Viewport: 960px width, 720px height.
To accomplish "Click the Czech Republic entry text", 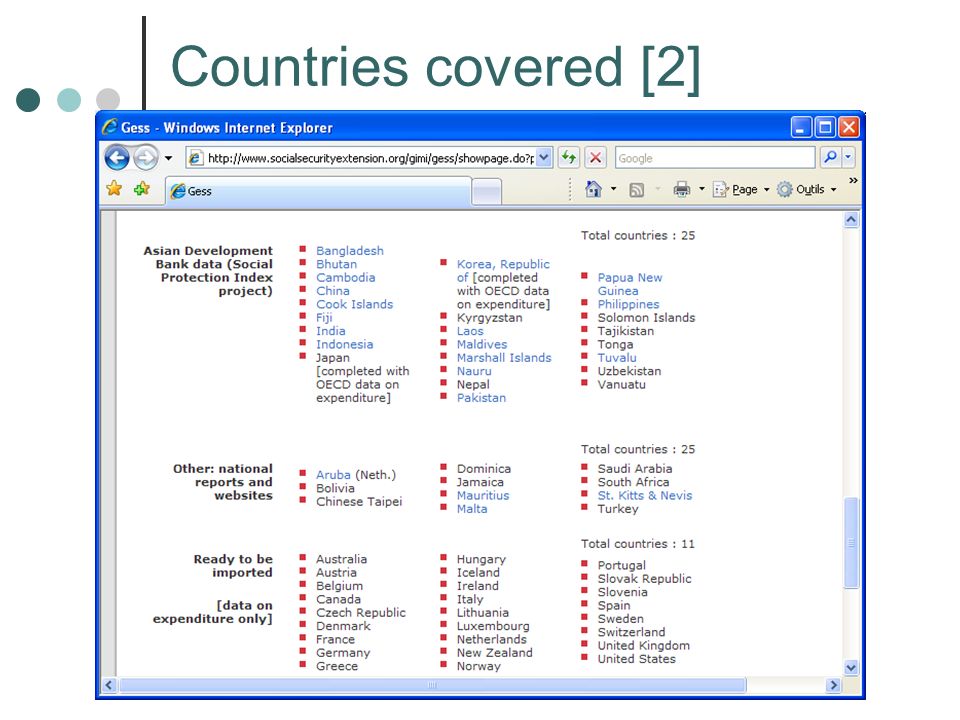I will click(361, 613).
